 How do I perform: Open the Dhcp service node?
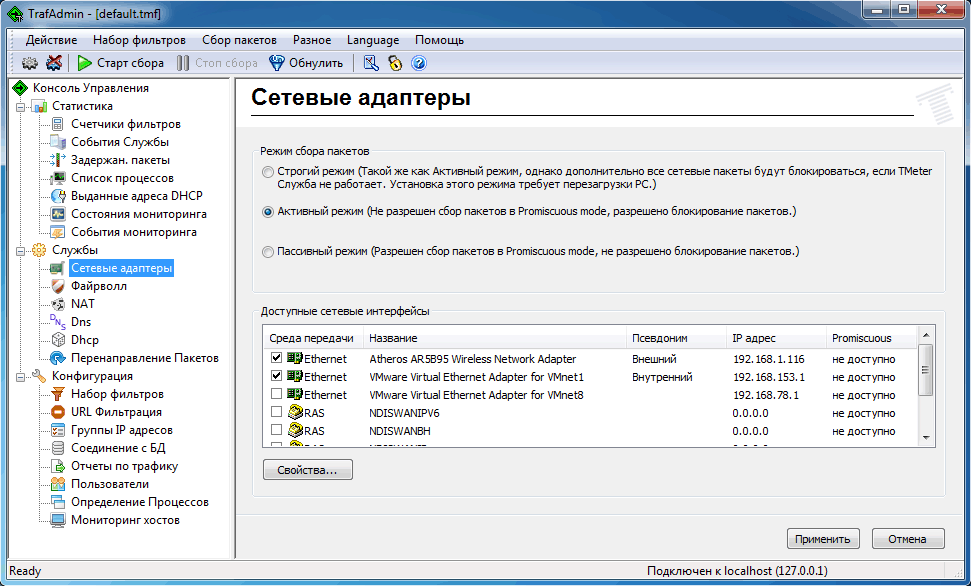[85, 339]
